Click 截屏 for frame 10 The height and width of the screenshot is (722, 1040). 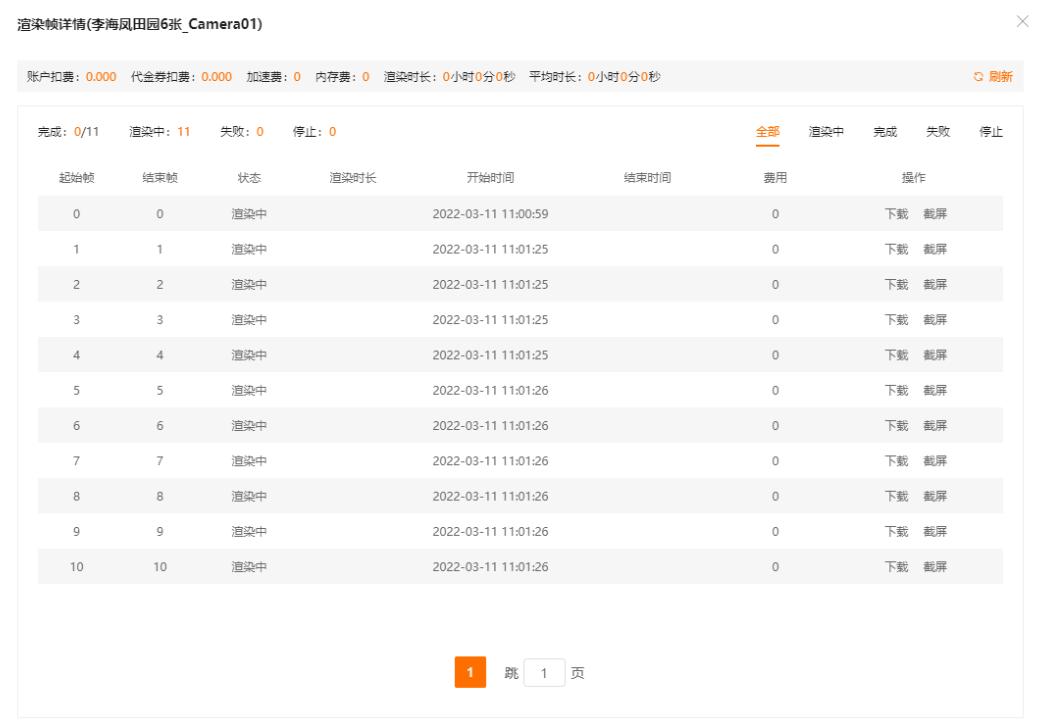[x=933, y=566]
